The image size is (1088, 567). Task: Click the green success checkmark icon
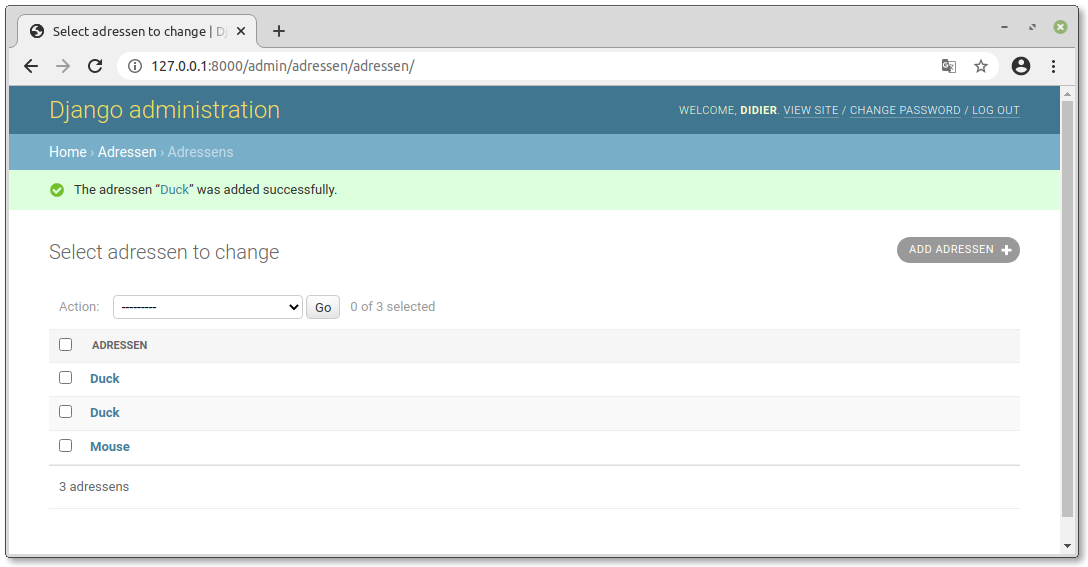click(x=57, y=190)
